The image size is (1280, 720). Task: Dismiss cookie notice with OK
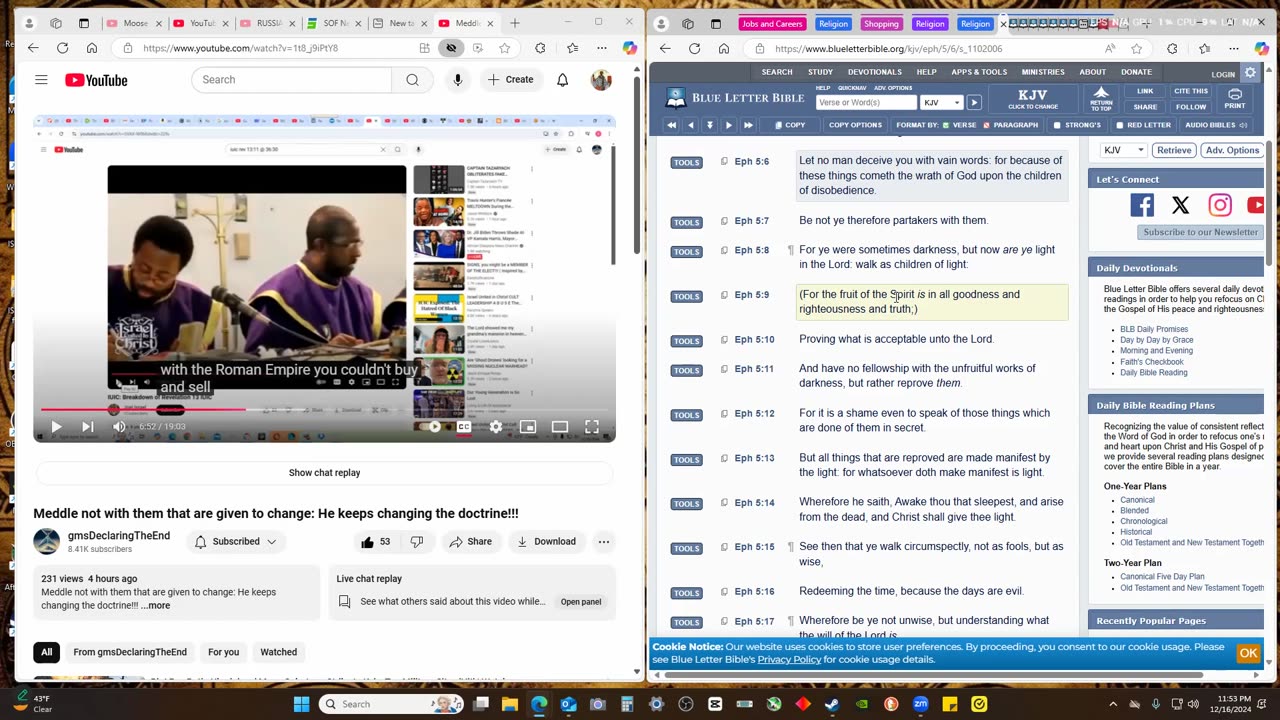[x=1248, y=653]
